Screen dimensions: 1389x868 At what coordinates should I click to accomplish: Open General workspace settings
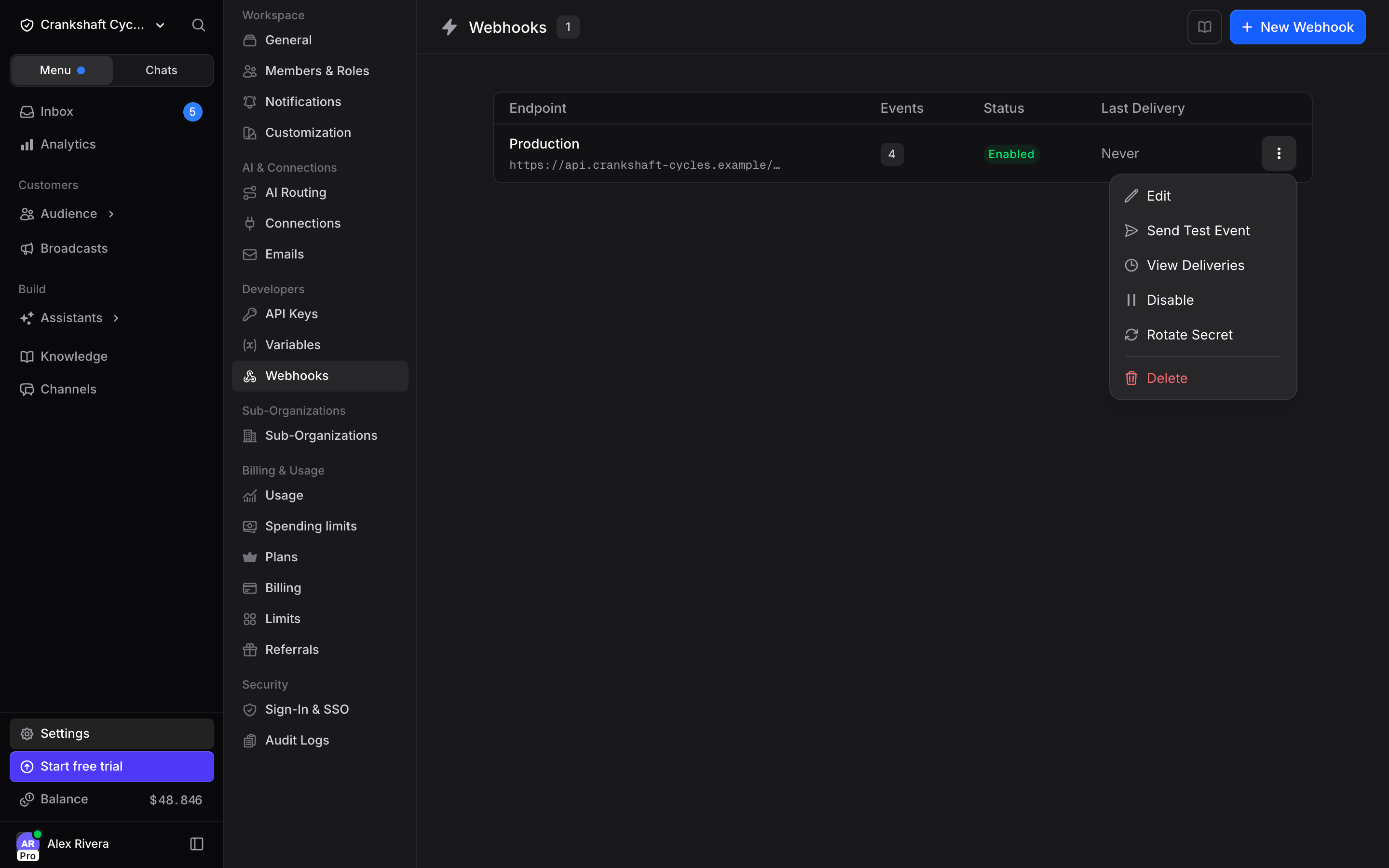pos(320,40)
